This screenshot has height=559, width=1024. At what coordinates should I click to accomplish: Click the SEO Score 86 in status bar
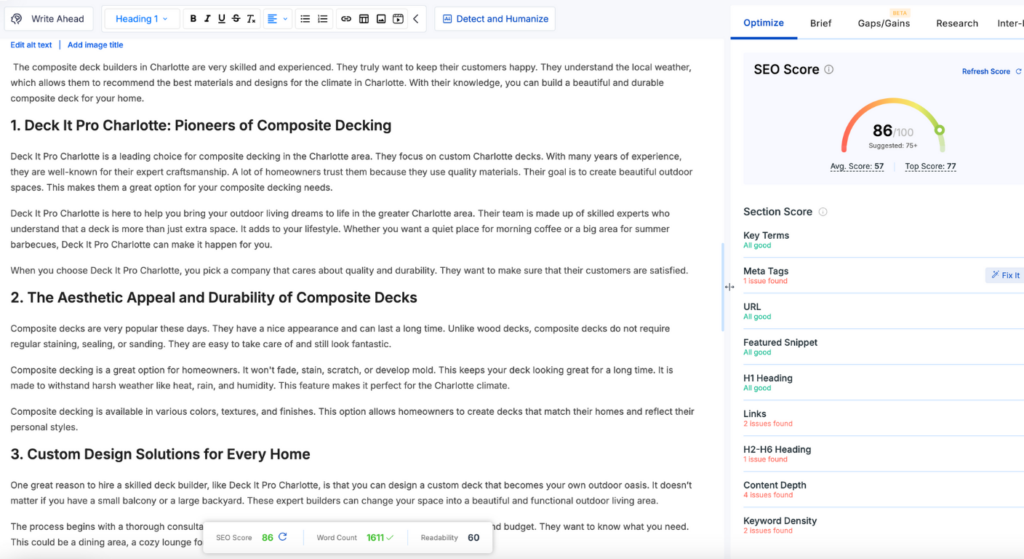coord(267,537)
